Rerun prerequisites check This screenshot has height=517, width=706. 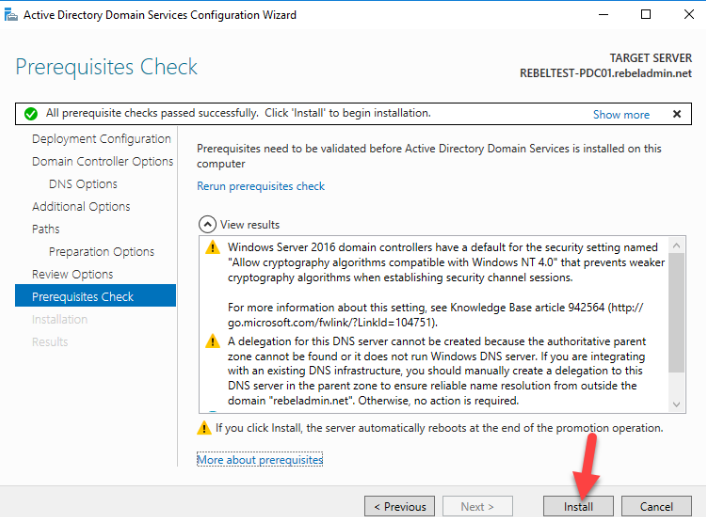(x=261, y=186)
